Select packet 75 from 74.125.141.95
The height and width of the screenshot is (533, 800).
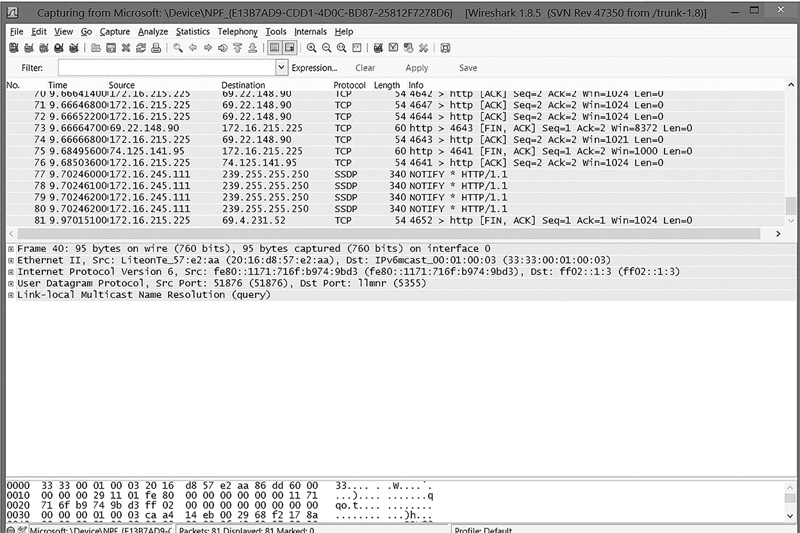(395, 151)
